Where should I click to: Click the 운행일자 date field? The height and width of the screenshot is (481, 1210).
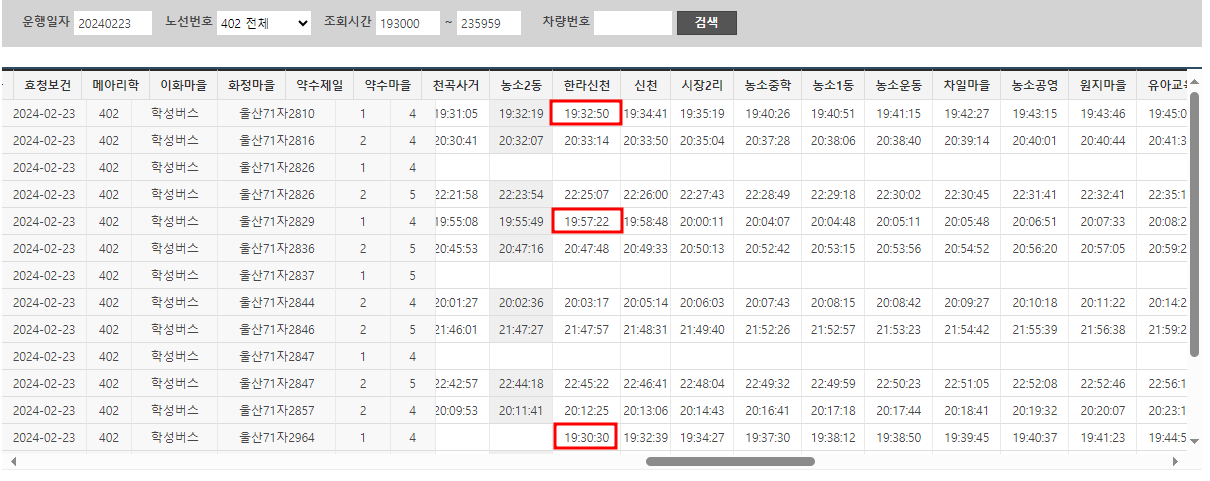(x=113, y=23)
